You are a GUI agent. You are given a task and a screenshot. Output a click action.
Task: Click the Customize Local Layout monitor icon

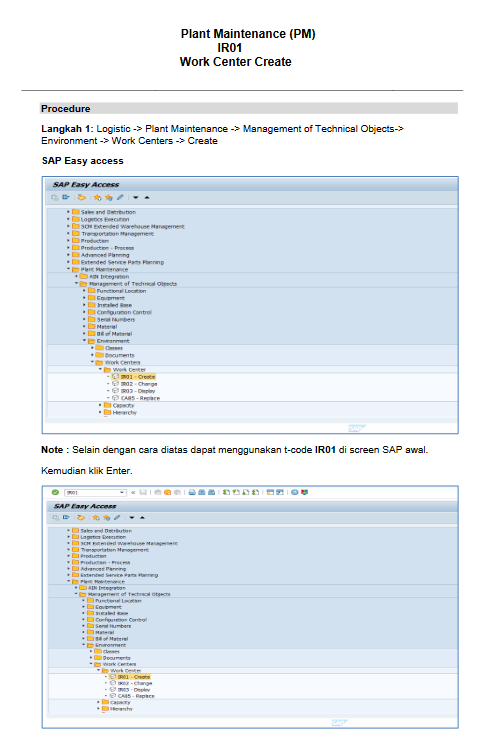point(304,492)
